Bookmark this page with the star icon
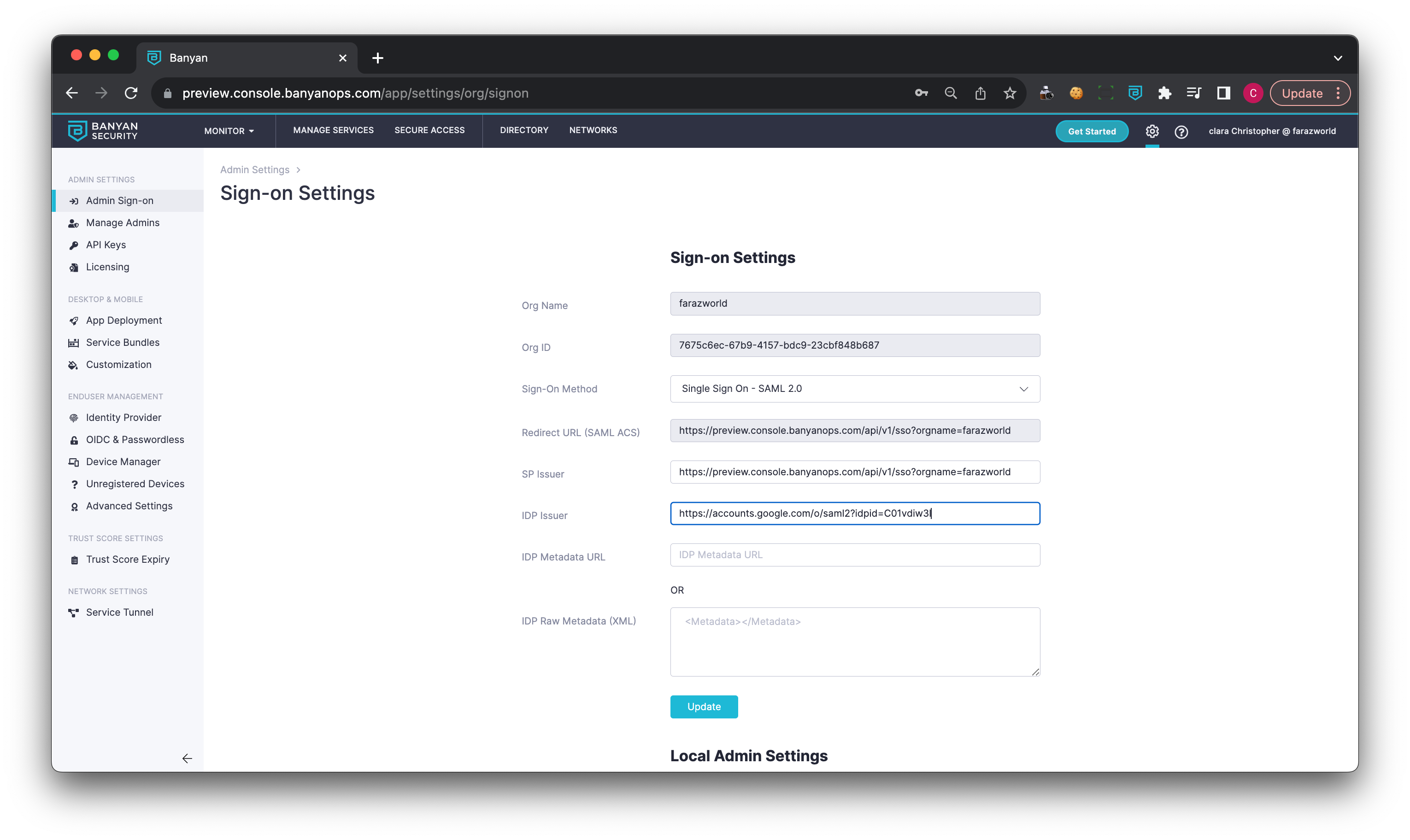1410x840 pixels. pyautogui.click(x=1010, y=93)
